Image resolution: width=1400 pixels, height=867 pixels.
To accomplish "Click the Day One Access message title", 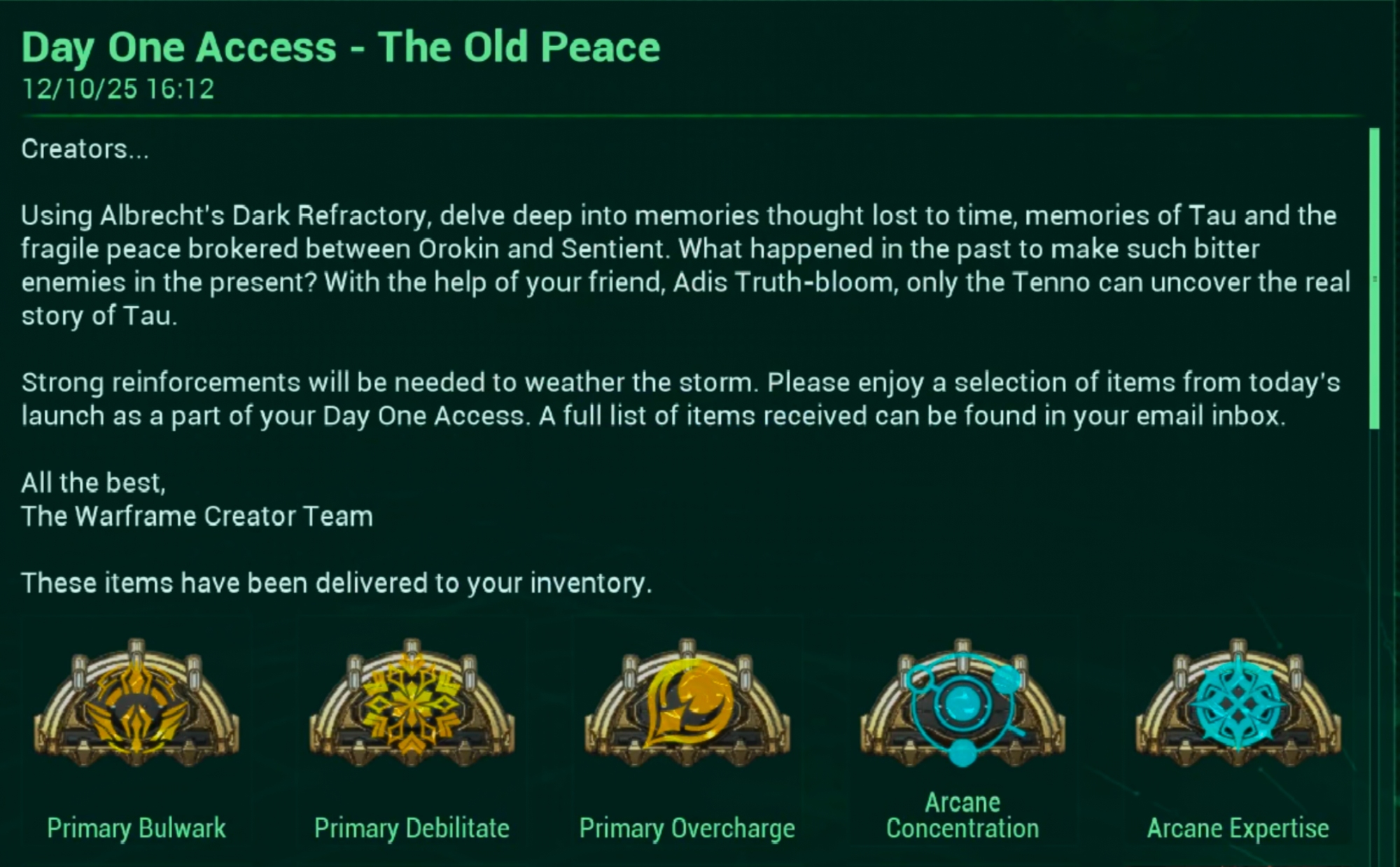I will [x=341, y=48].
